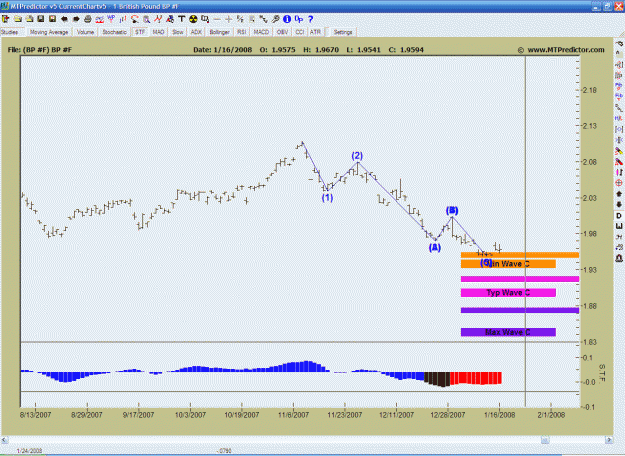The width and height of the screenshot is (625, 456).
Task: Click the first toolbar icon for a new chart
Action: click(6, 19)
